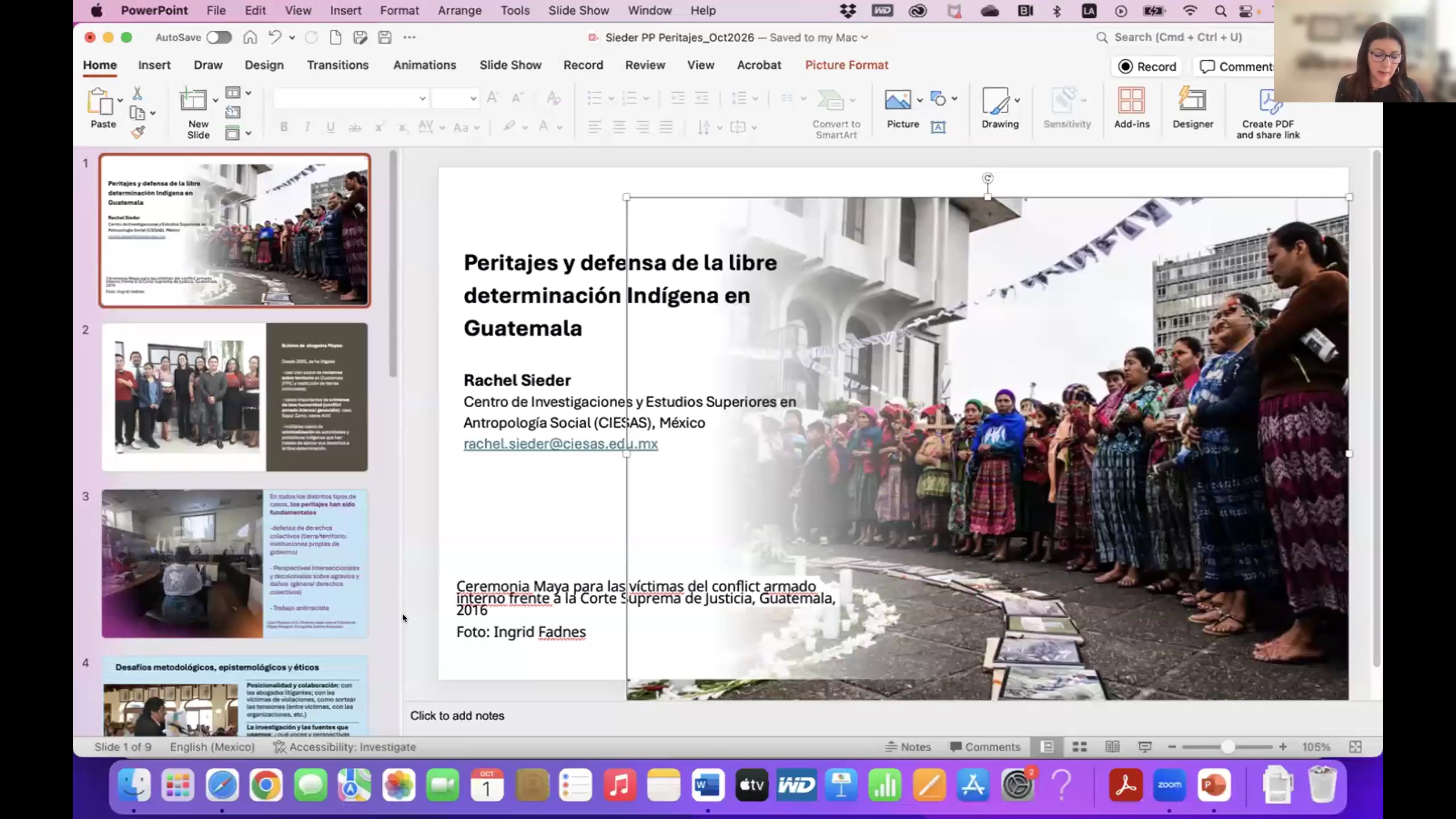Click the zoom percentage 105%
The width and height of the screenshot is (1456, 819).
click(x=1316, y=747)
